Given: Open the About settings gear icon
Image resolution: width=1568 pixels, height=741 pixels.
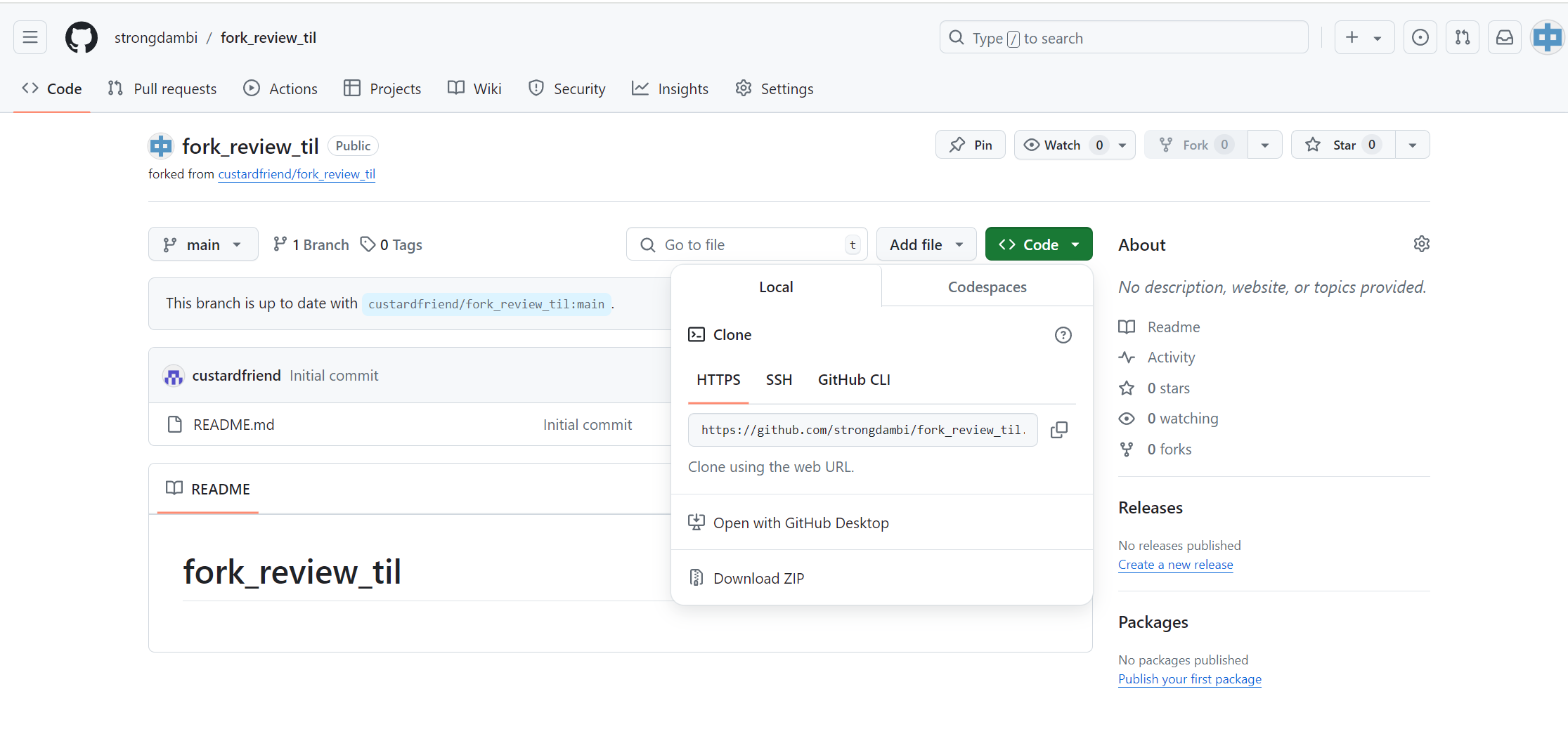Looking at the screenshot, I should tap(1421, 244).
